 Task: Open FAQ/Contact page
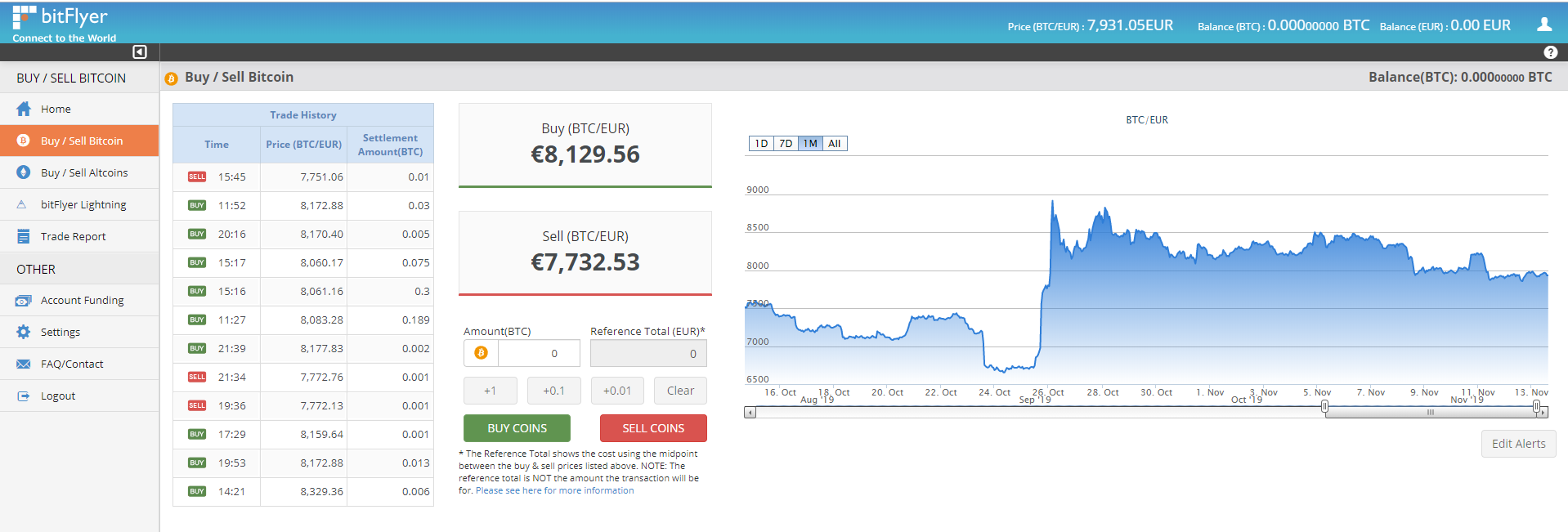pyautogui.click(x=79, y=364)
